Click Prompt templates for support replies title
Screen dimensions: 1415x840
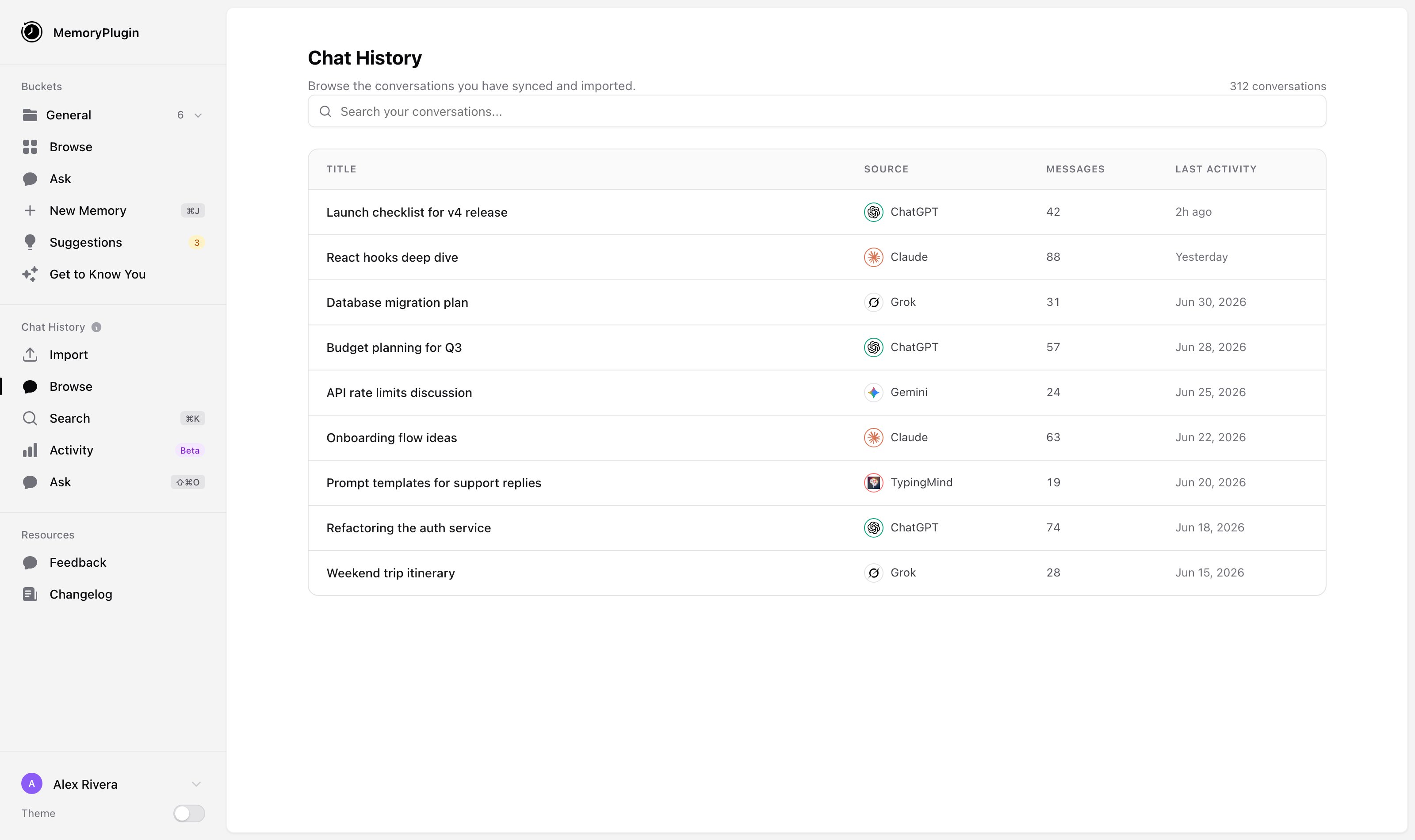click(x=433, y=483)
